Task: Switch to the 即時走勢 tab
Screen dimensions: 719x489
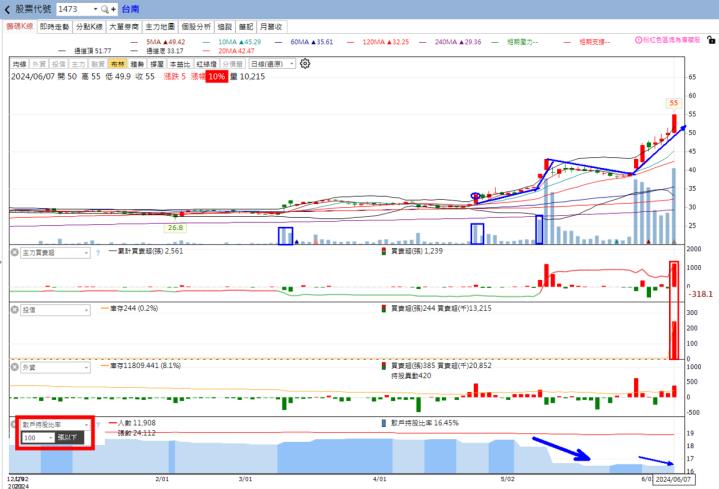Action: click(54, 27)
